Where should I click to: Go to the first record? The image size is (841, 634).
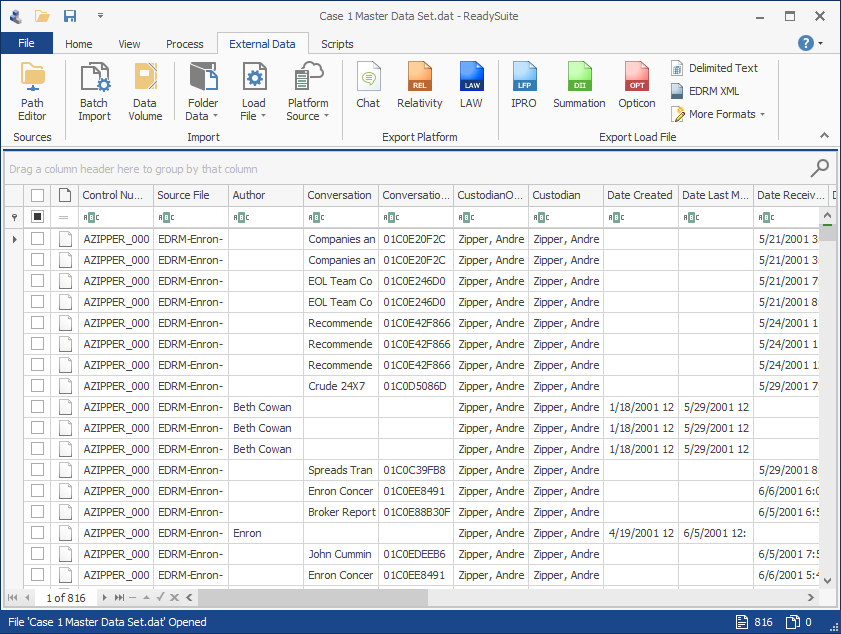(13, 597)
